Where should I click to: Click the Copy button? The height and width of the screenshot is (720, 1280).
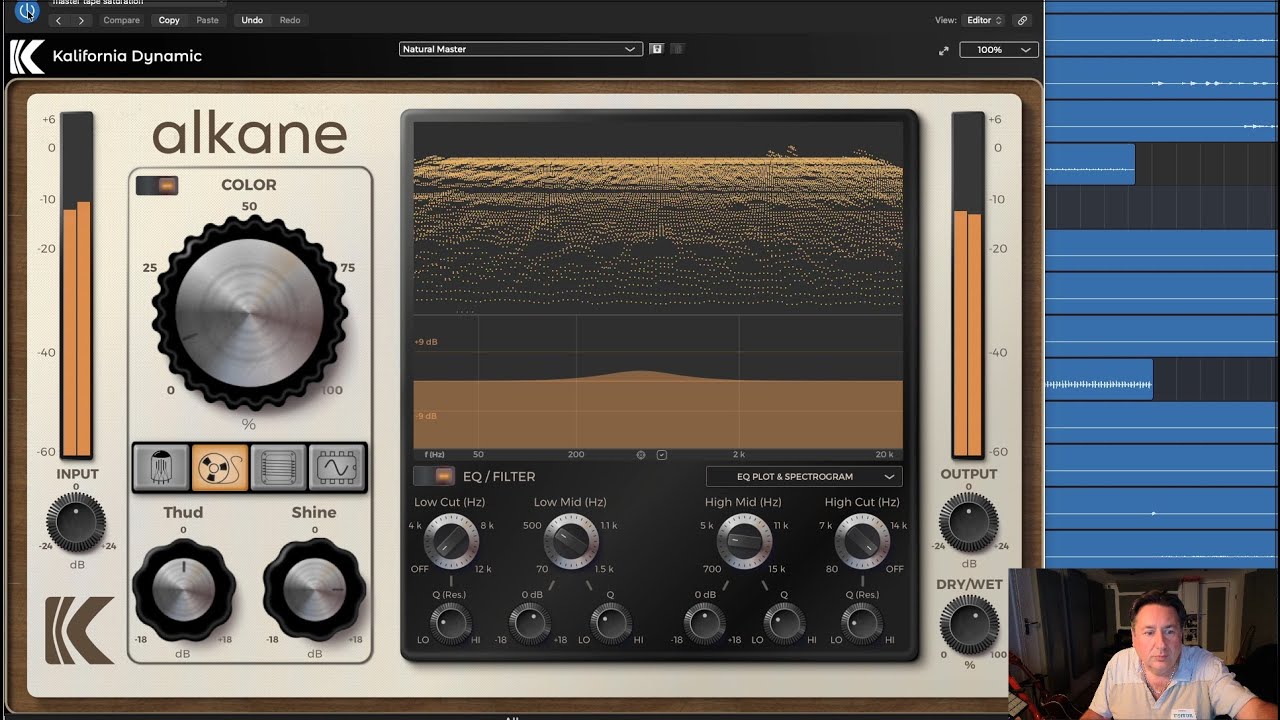tap(169, 20)
